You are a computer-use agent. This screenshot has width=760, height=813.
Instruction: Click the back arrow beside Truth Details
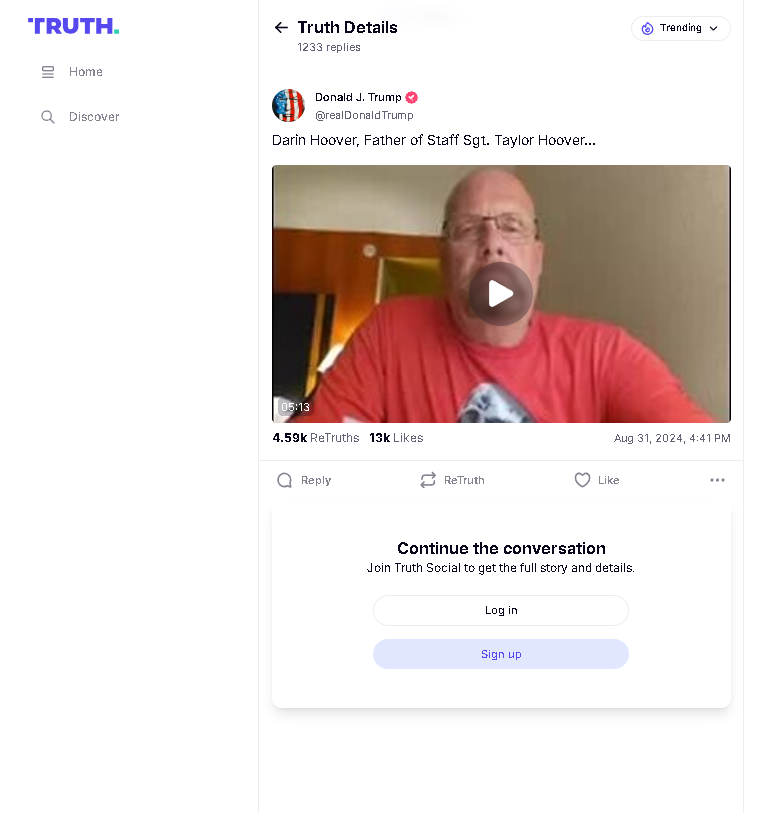(x=281, y=27)
